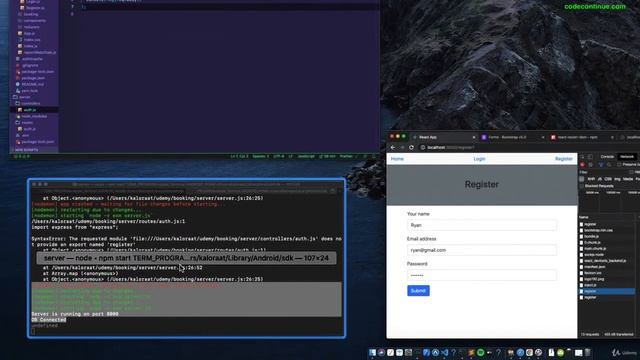Close the Forms Bootstrap browser tab

[x=543, y=137]
